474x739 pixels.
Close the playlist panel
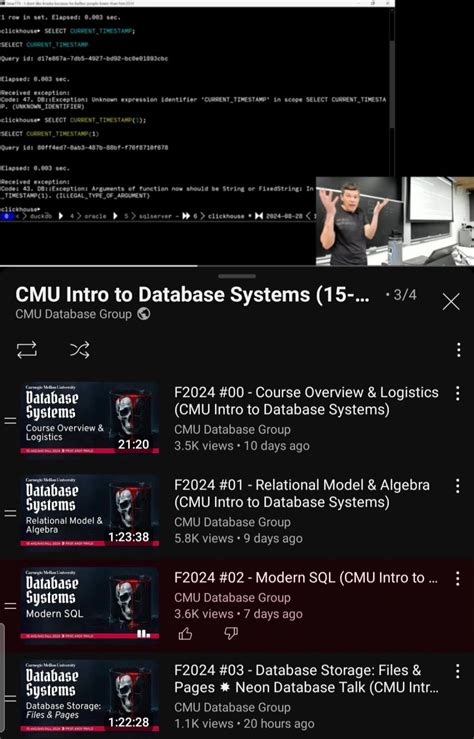click(x=451, y=302)
